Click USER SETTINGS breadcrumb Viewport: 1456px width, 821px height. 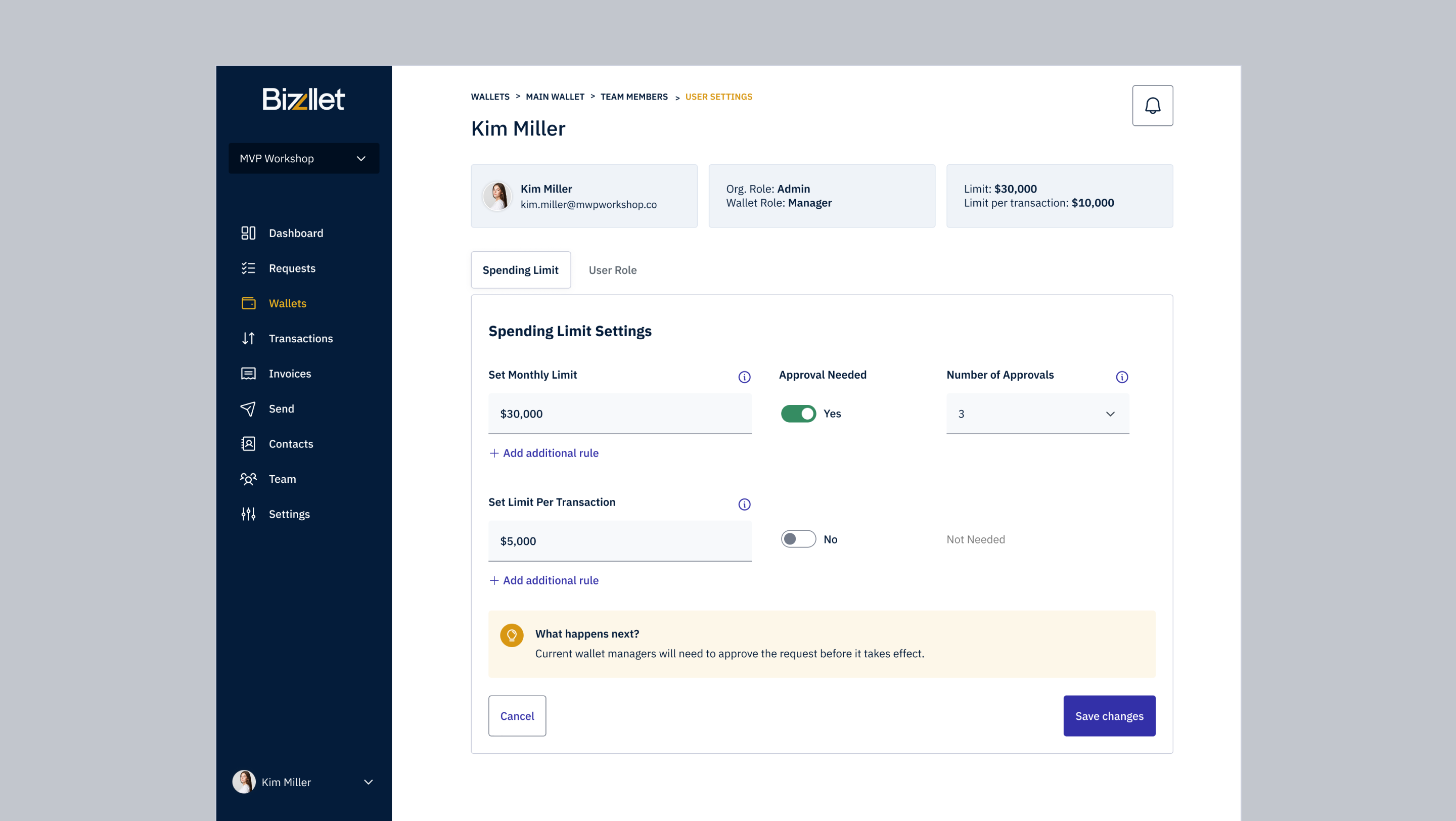pos(718,97)
